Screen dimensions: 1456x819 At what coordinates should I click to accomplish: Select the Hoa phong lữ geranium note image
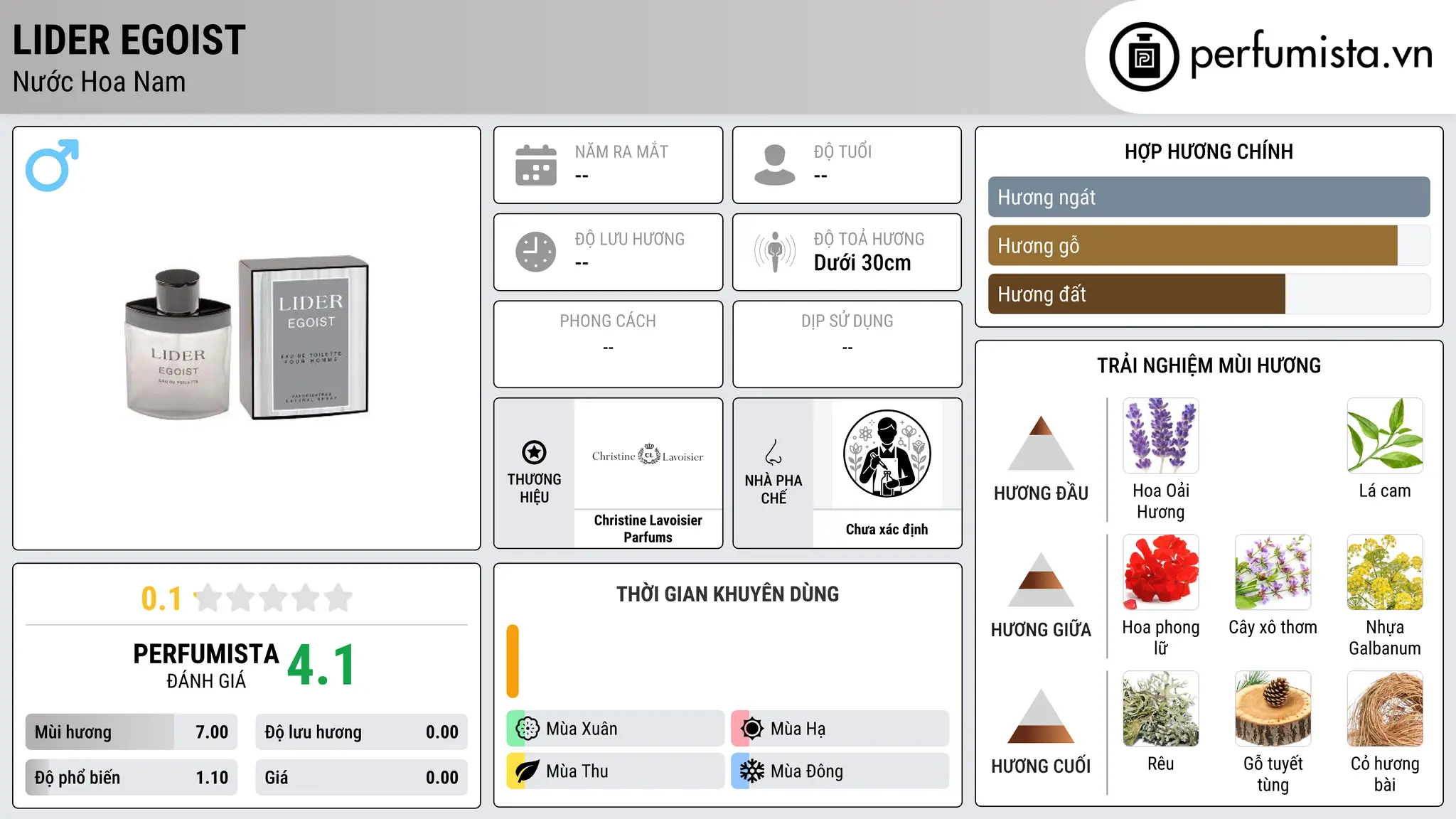click(x=1161, y=572)
